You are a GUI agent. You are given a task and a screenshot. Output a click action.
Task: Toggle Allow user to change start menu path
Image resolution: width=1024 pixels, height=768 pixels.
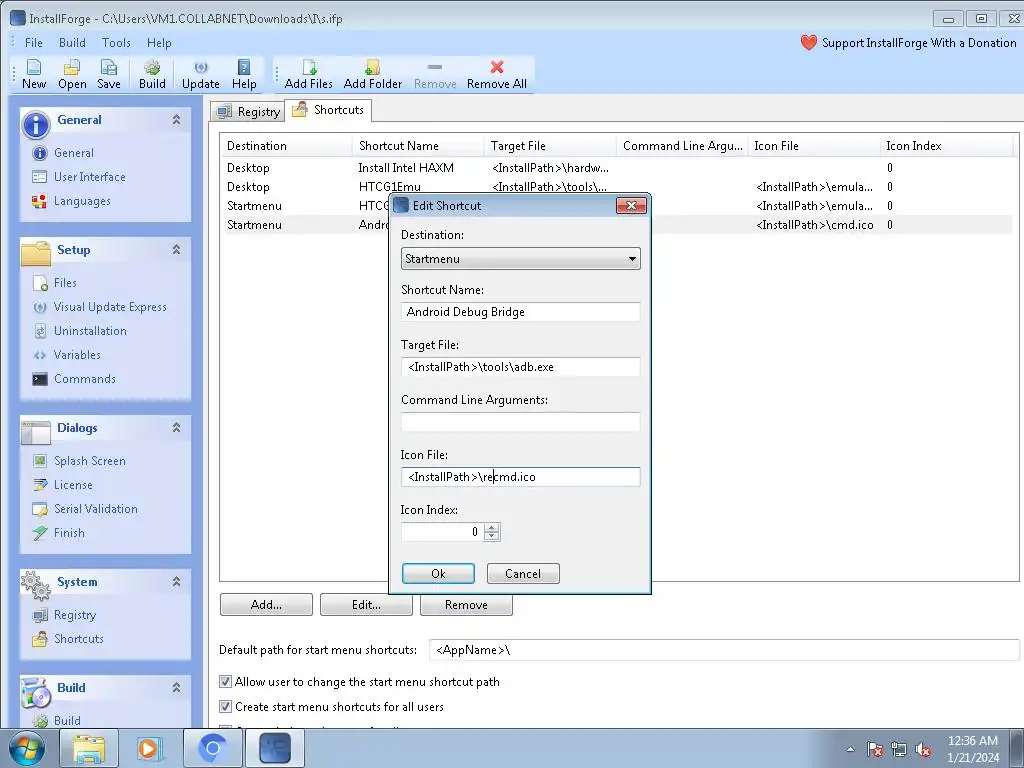225,682
